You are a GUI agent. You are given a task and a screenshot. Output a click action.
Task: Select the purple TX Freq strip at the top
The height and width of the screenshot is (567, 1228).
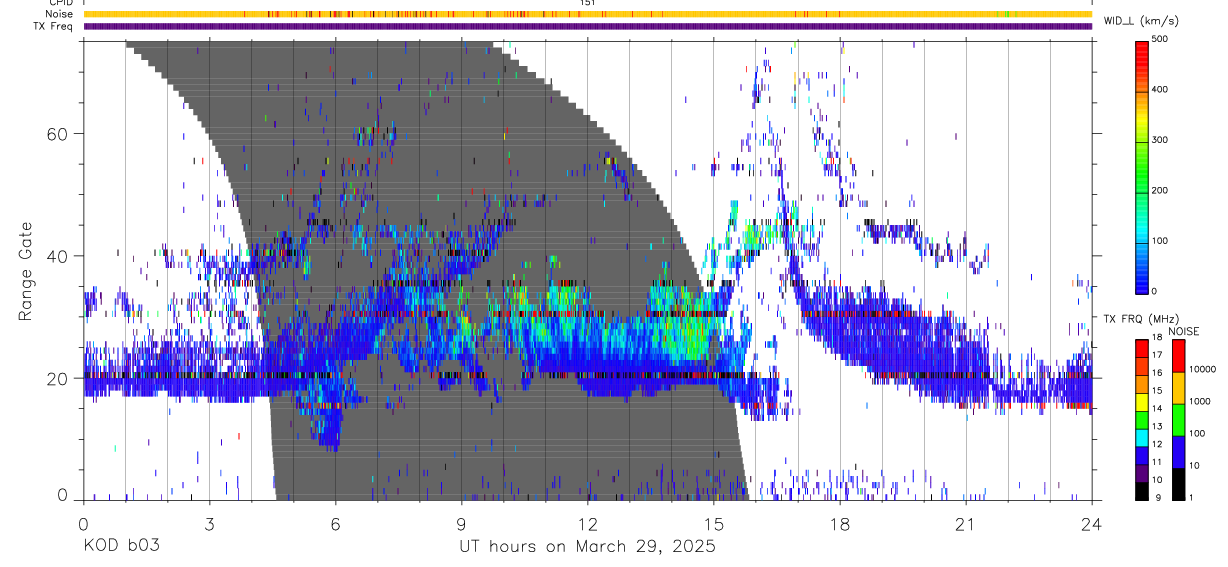coord(588,26)
